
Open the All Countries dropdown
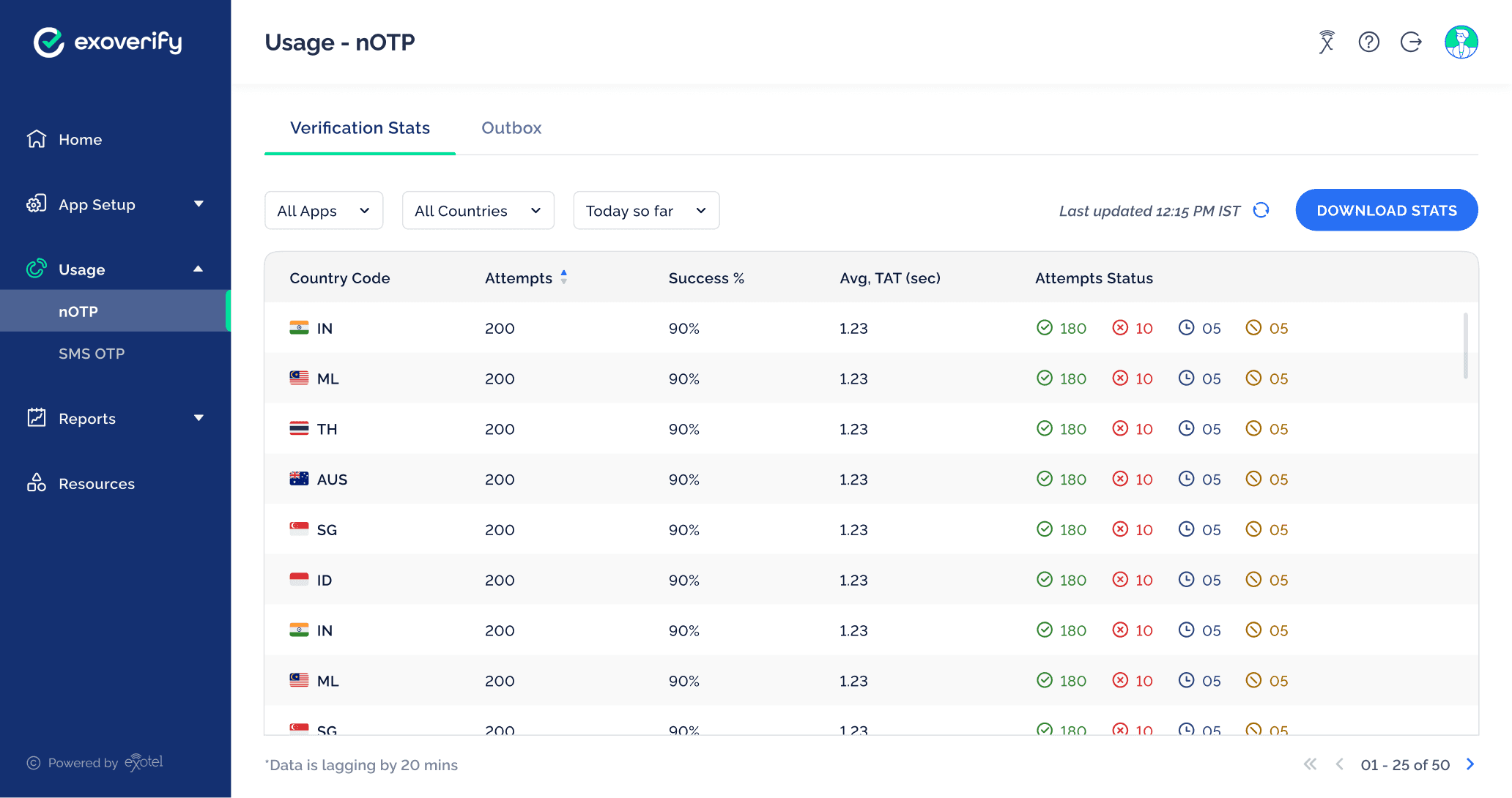pyautogui.click(x=478, y=211)
